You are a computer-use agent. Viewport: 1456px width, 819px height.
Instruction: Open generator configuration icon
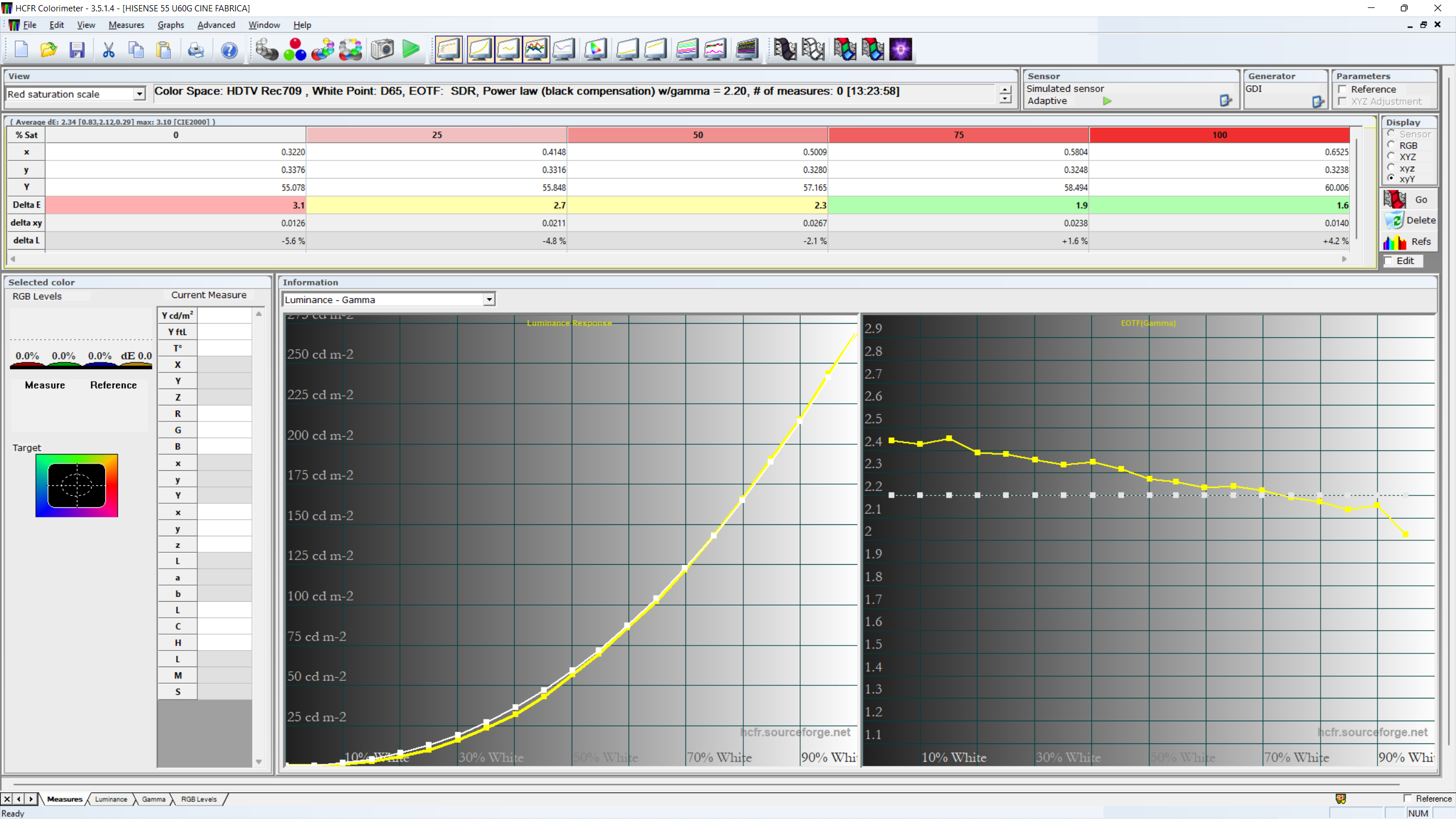(x=1318, y=102)
